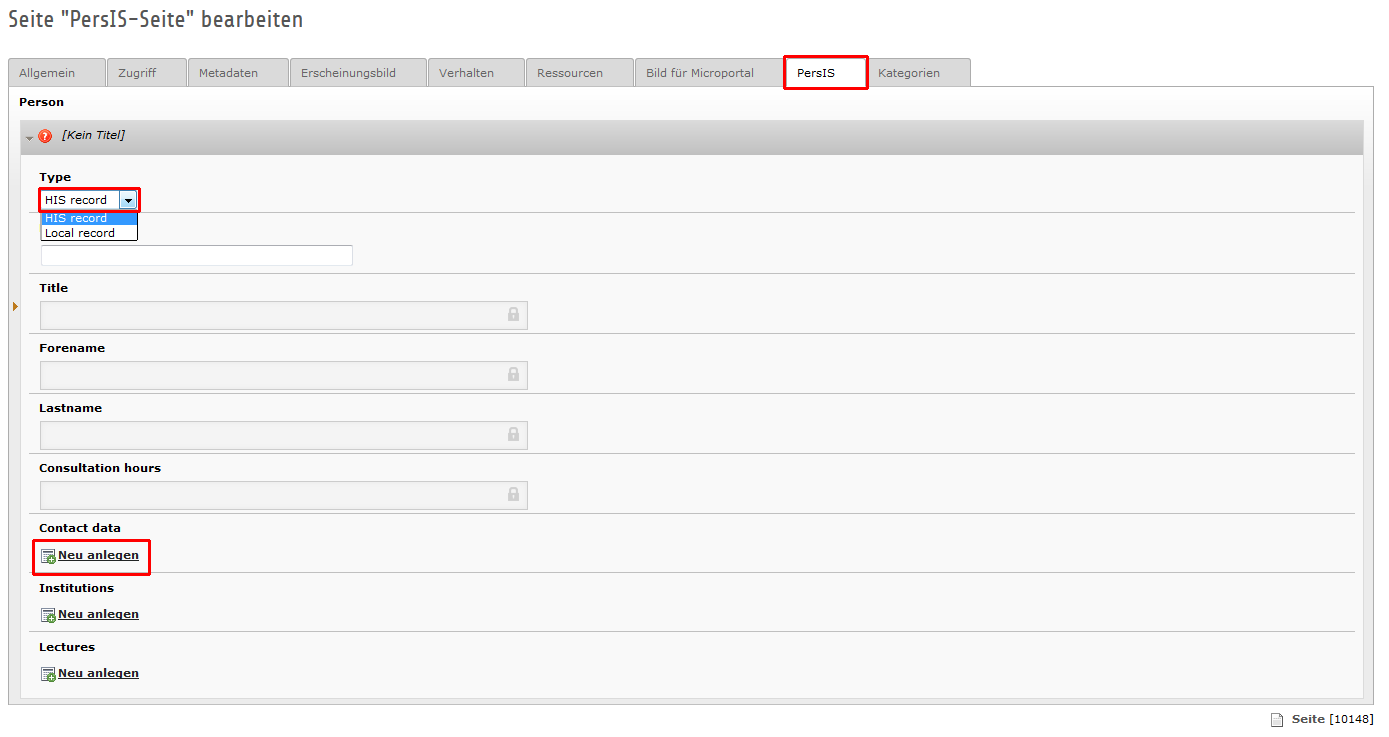Open the Type dropdown arrow

coord(128,200)
